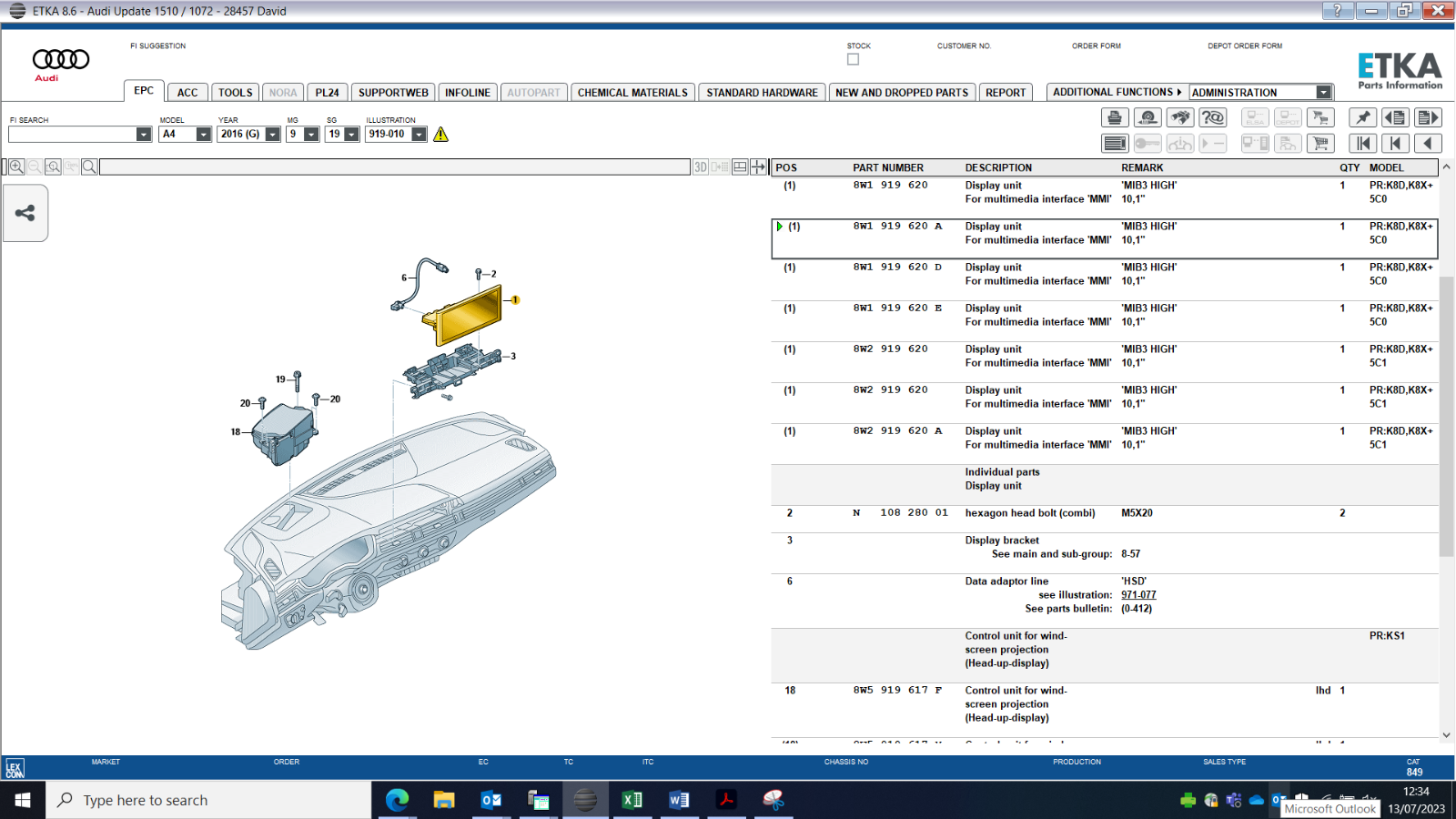Click the yellow warning triangle icon

click(441, 135)
